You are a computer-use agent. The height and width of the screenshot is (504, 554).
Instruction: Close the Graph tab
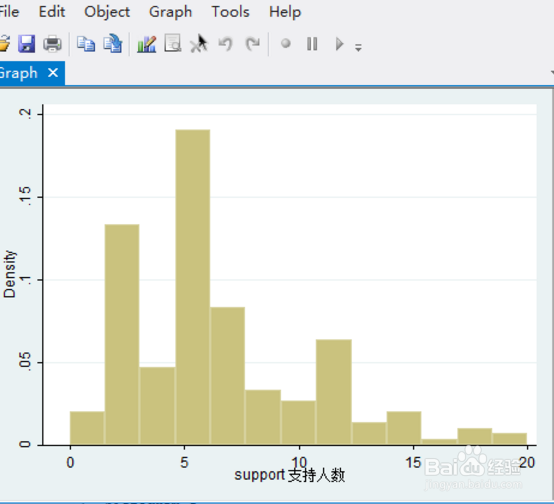pos(53,73)
